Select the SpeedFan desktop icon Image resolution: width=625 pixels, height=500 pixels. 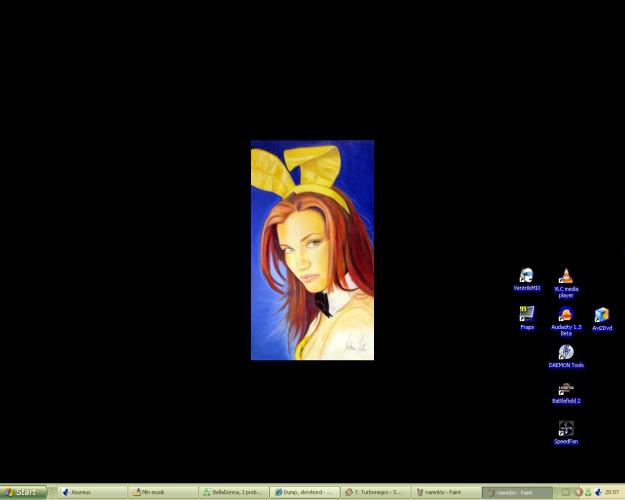pos(566,433)
